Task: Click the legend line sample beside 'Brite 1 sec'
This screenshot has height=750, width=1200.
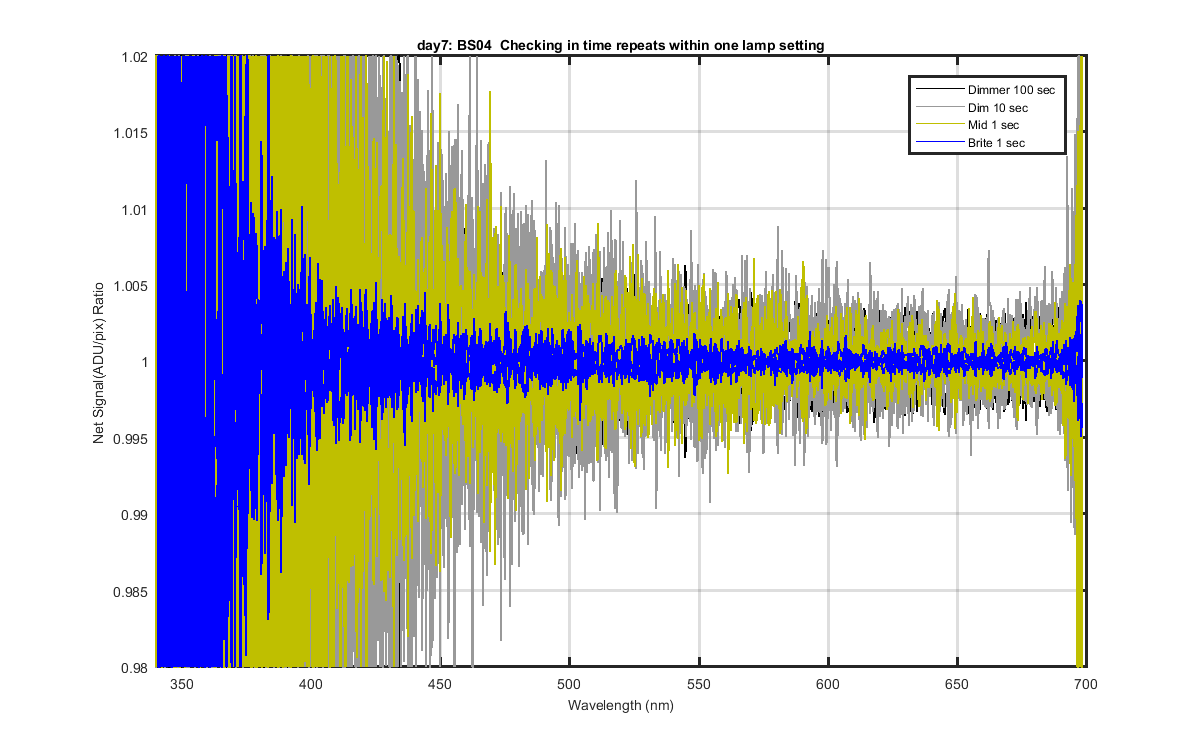Action: click(939, 144)
